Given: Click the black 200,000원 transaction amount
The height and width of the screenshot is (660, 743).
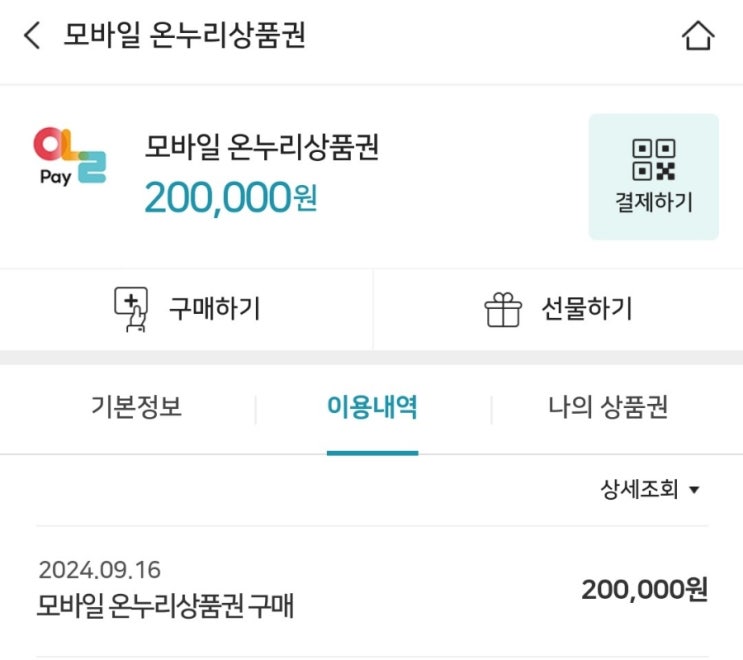Looking at the screenshot, I should click(644, 590).
